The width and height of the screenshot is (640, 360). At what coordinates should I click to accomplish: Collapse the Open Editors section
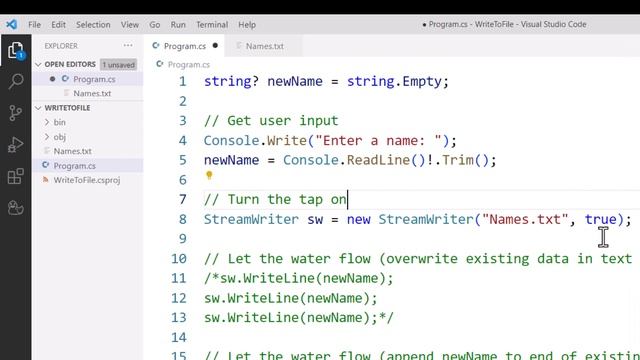pos(38,64)
